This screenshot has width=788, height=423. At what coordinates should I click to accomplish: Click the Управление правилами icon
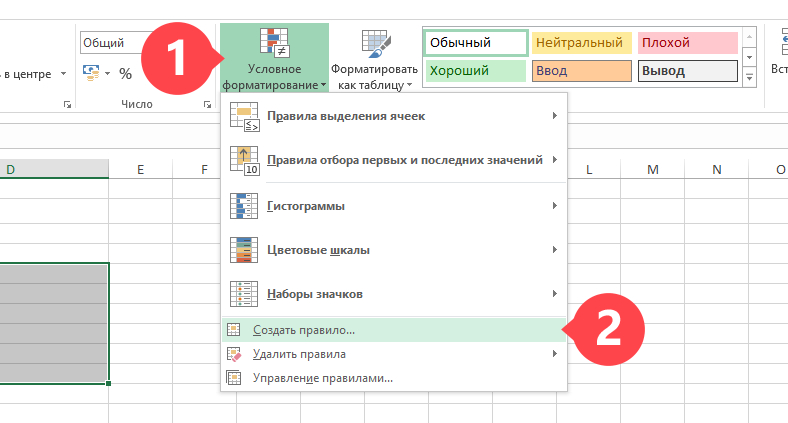[x=234, y=378]
